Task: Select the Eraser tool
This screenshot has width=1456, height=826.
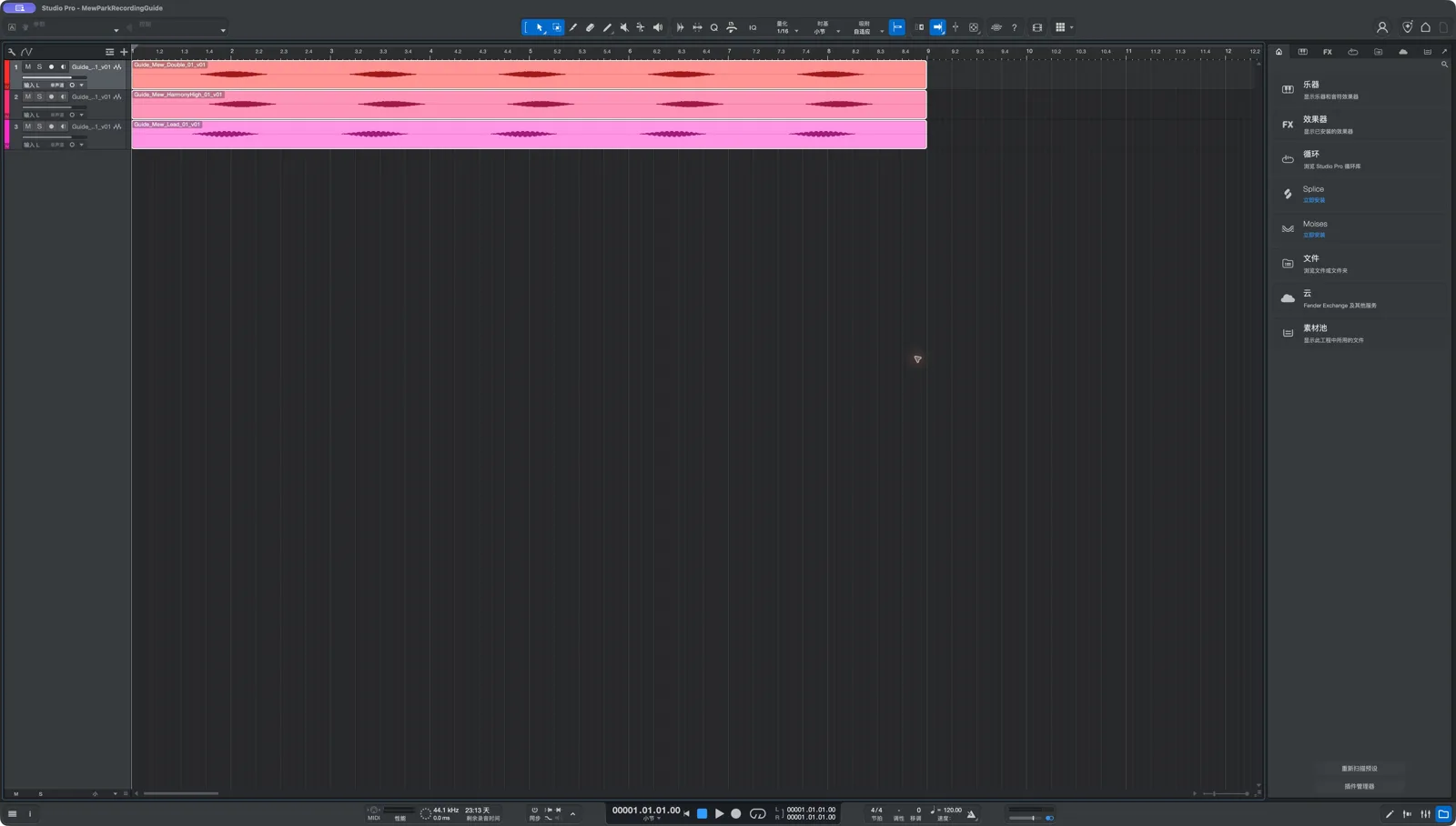Action: click(x=590, y=27)
